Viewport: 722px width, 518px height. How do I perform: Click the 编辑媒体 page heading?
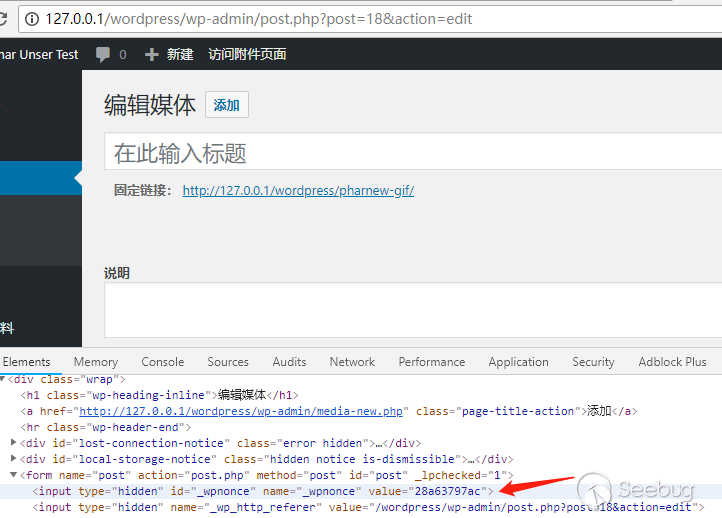tap(150, 105)
